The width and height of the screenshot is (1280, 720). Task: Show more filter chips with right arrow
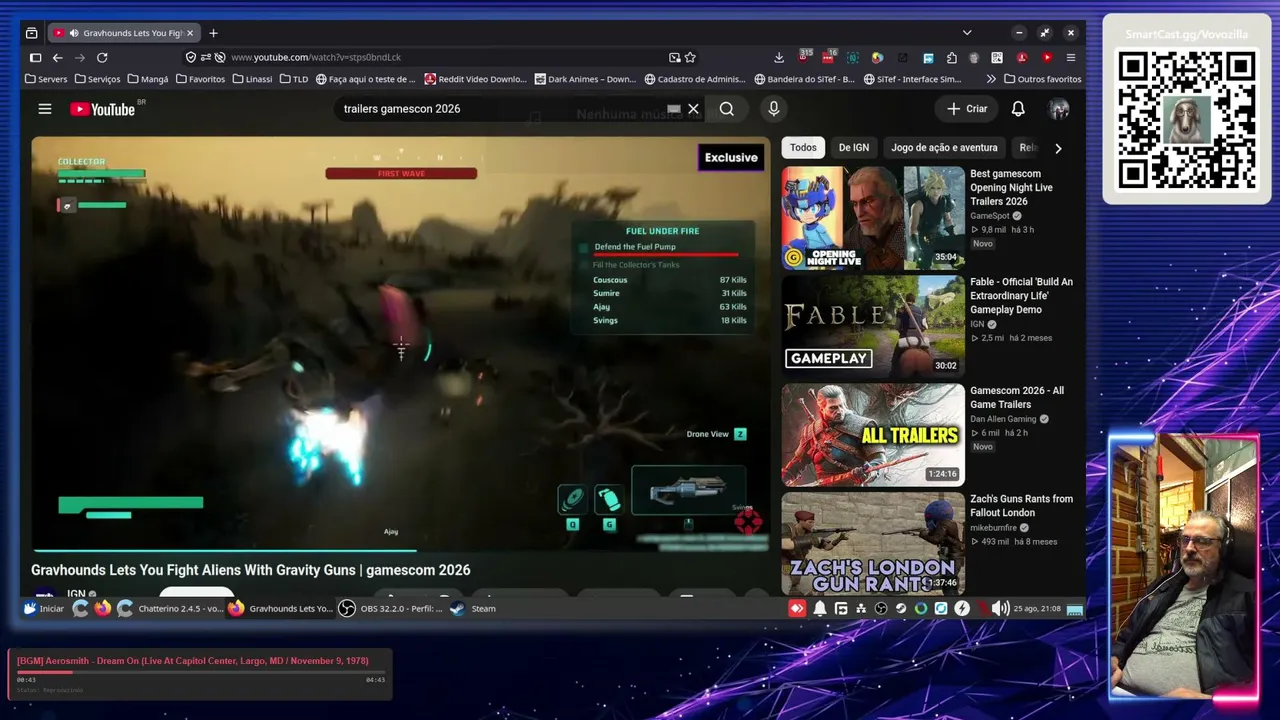[x=1058, y=148]
